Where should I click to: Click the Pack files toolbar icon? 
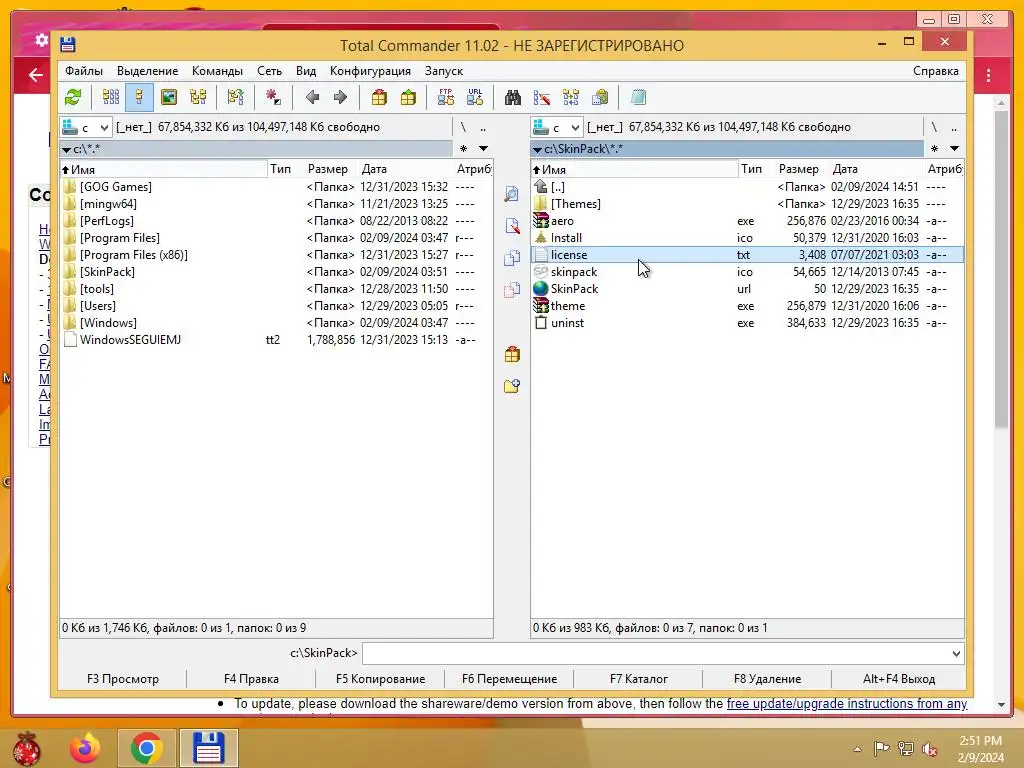pyautogui.click(x=379, y=98)
